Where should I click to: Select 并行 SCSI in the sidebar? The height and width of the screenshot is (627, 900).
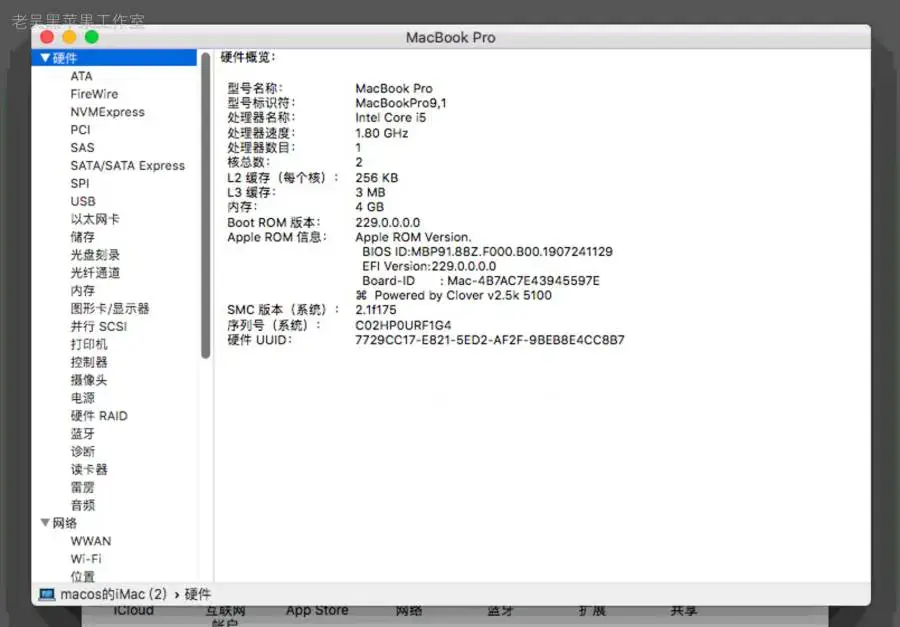[99, 326]
